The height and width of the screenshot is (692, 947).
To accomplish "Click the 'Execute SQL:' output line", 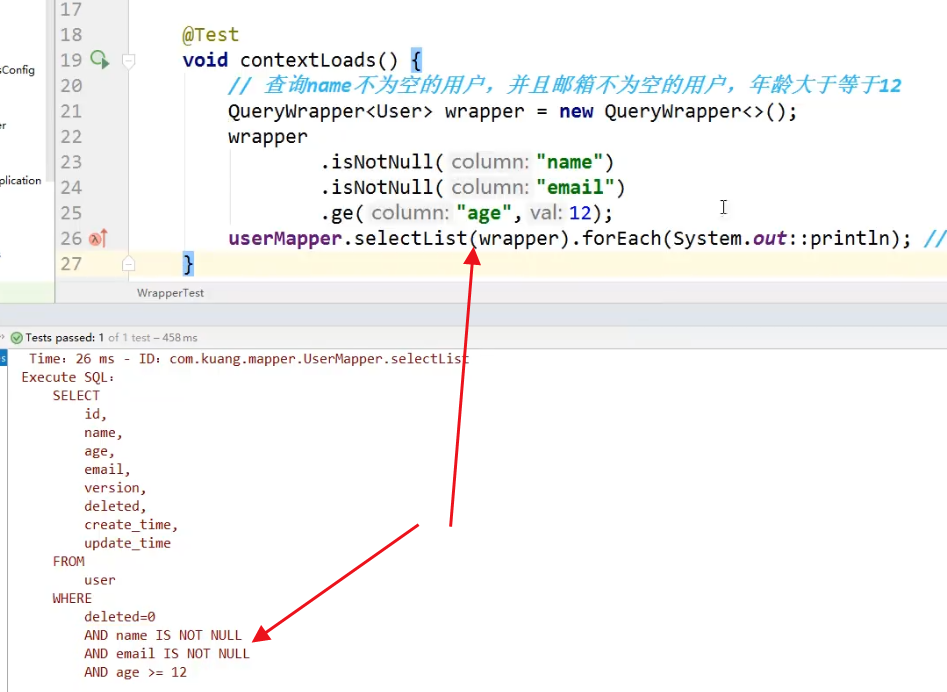I will [x=68, y=377].
